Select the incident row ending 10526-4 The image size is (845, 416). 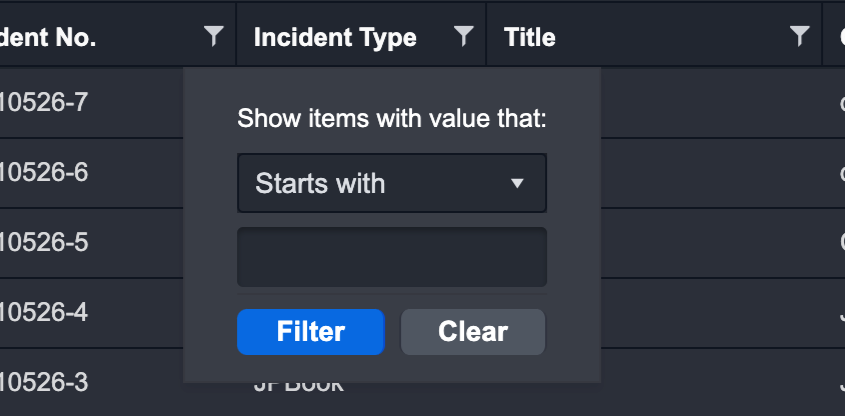[44, 312]
